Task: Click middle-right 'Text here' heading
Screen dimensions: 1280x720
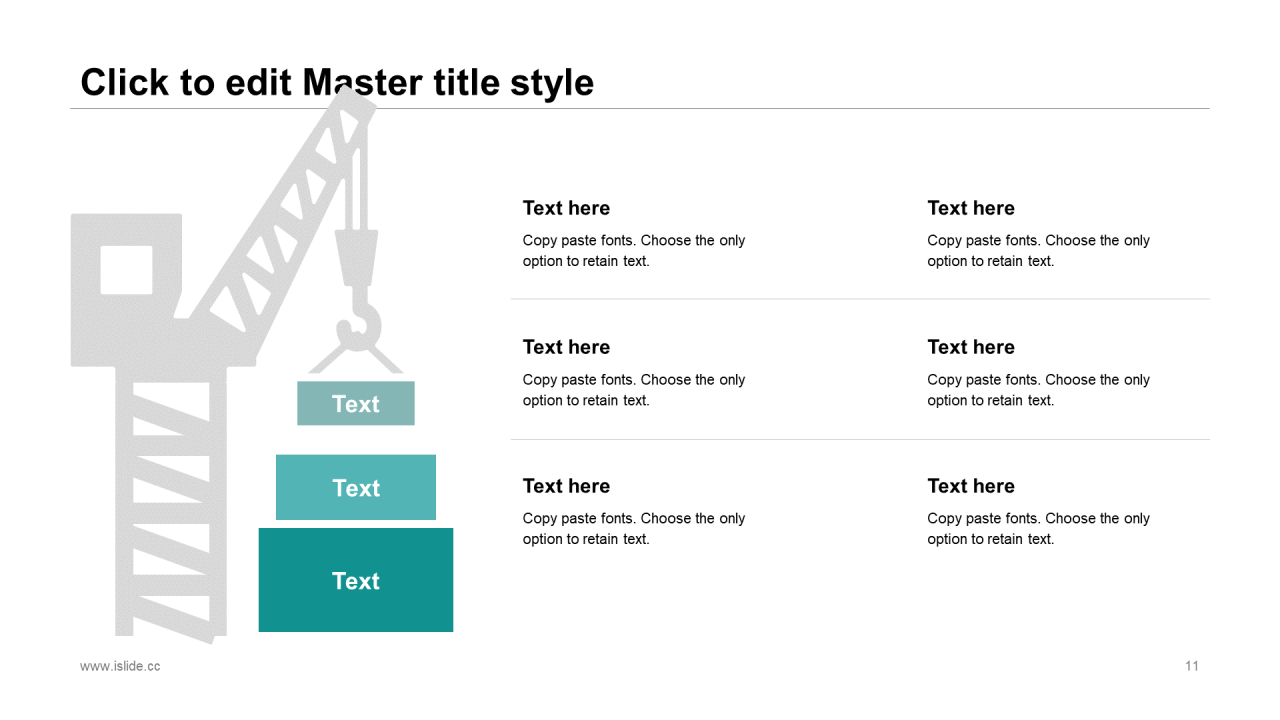Action: click(971, 347)
